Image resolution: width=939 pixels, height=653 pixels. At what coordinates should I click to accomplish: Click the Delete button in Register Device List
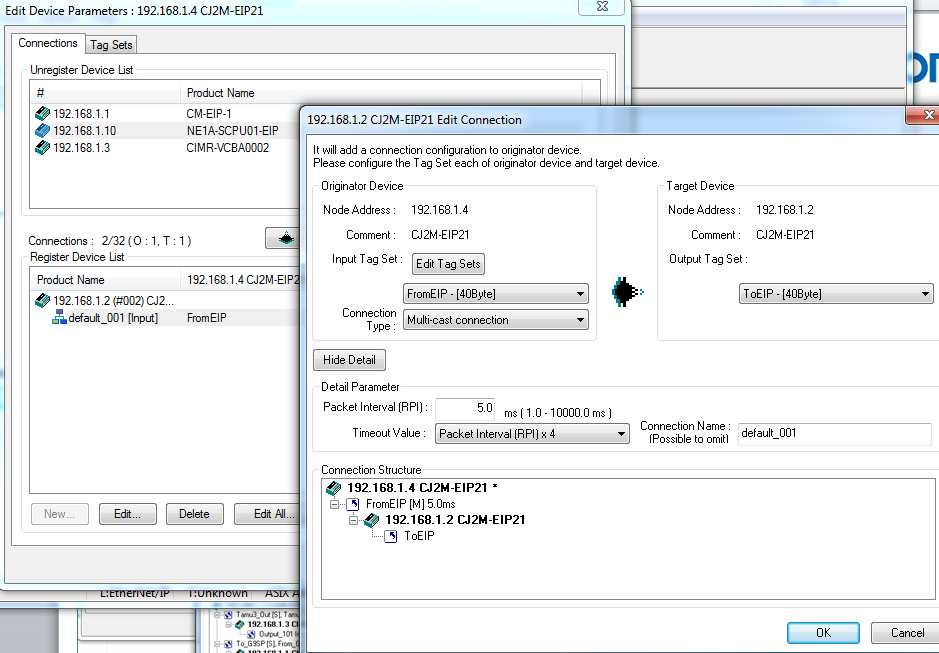194,514
